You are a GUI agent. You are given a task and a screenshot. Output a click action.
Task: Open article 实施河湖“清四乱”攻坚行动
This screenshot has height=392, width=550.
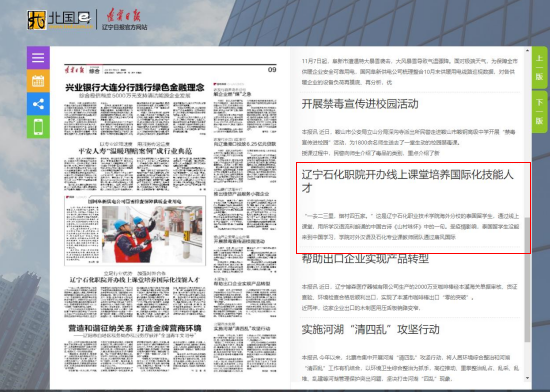tap(370, 329)
